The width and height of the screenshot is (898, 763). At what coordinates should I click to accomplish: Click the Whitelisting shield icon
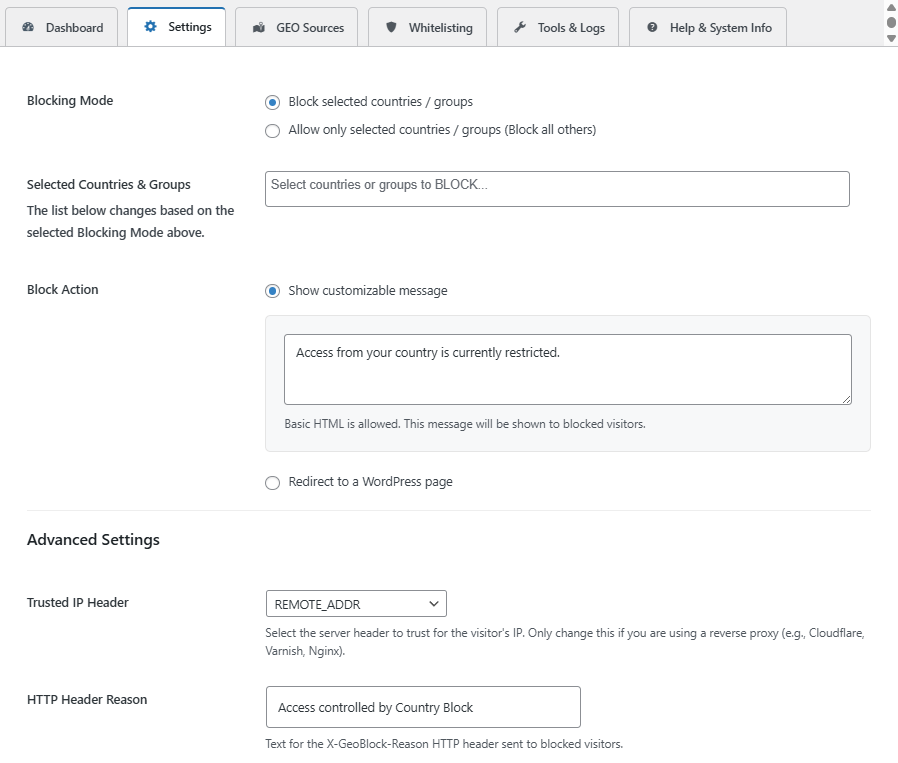tap(391, 28)
